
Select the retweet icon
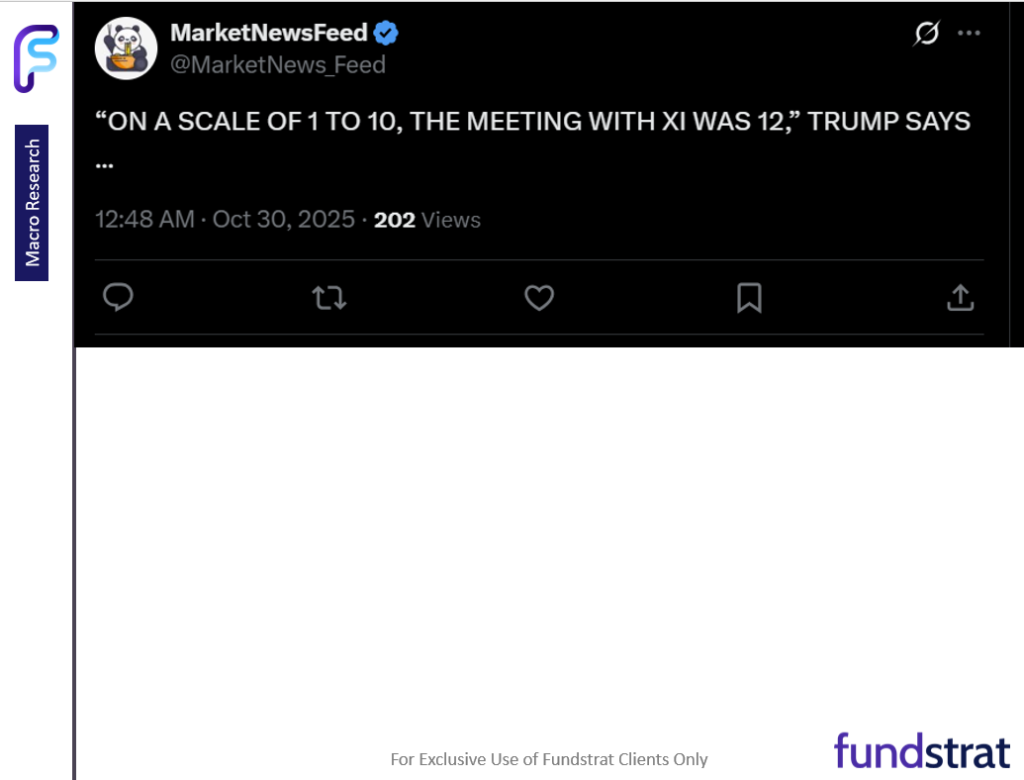coord(329,298)
